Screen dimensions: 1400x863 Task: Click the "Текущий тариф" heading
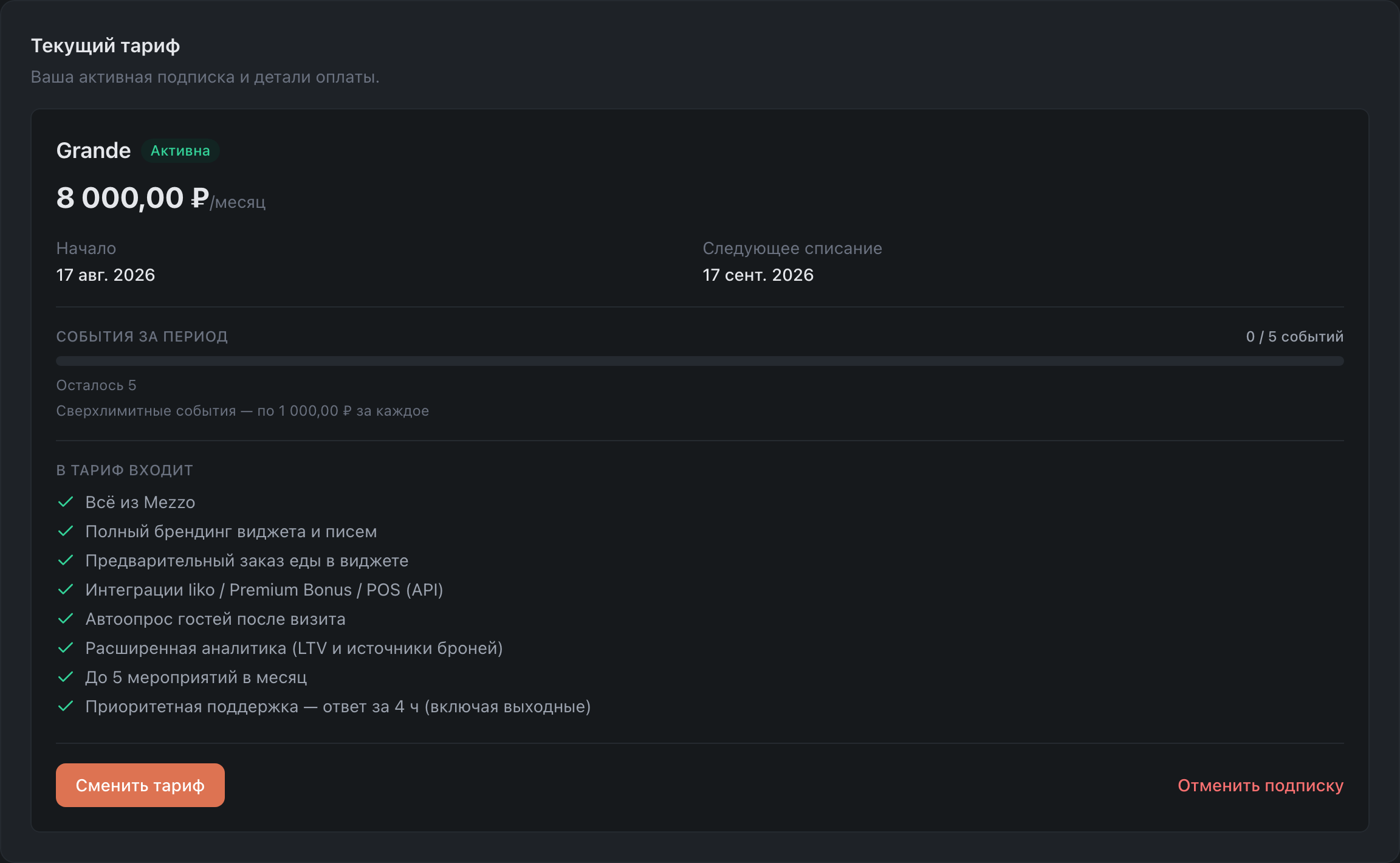point(106,46)
